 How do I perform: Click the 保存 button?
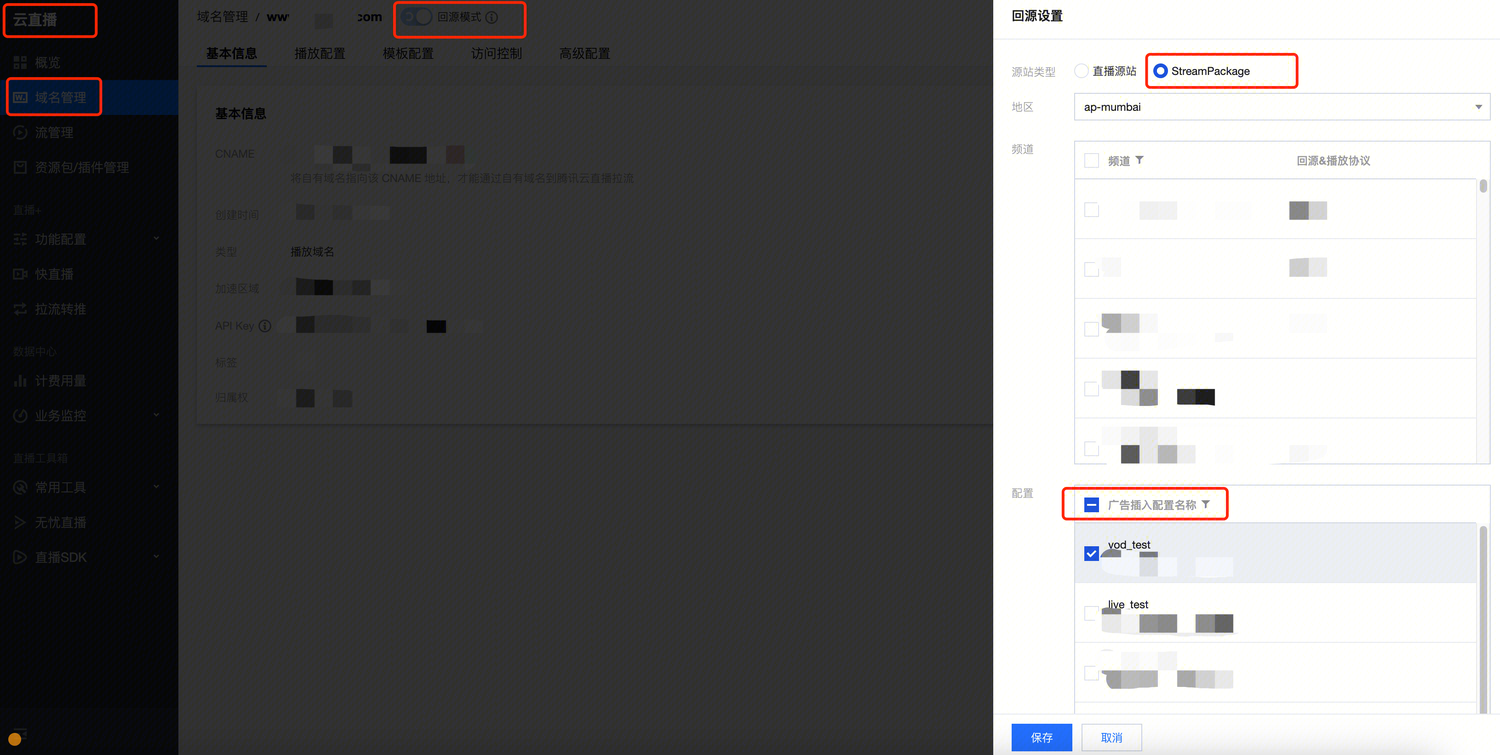point(1042,737)
